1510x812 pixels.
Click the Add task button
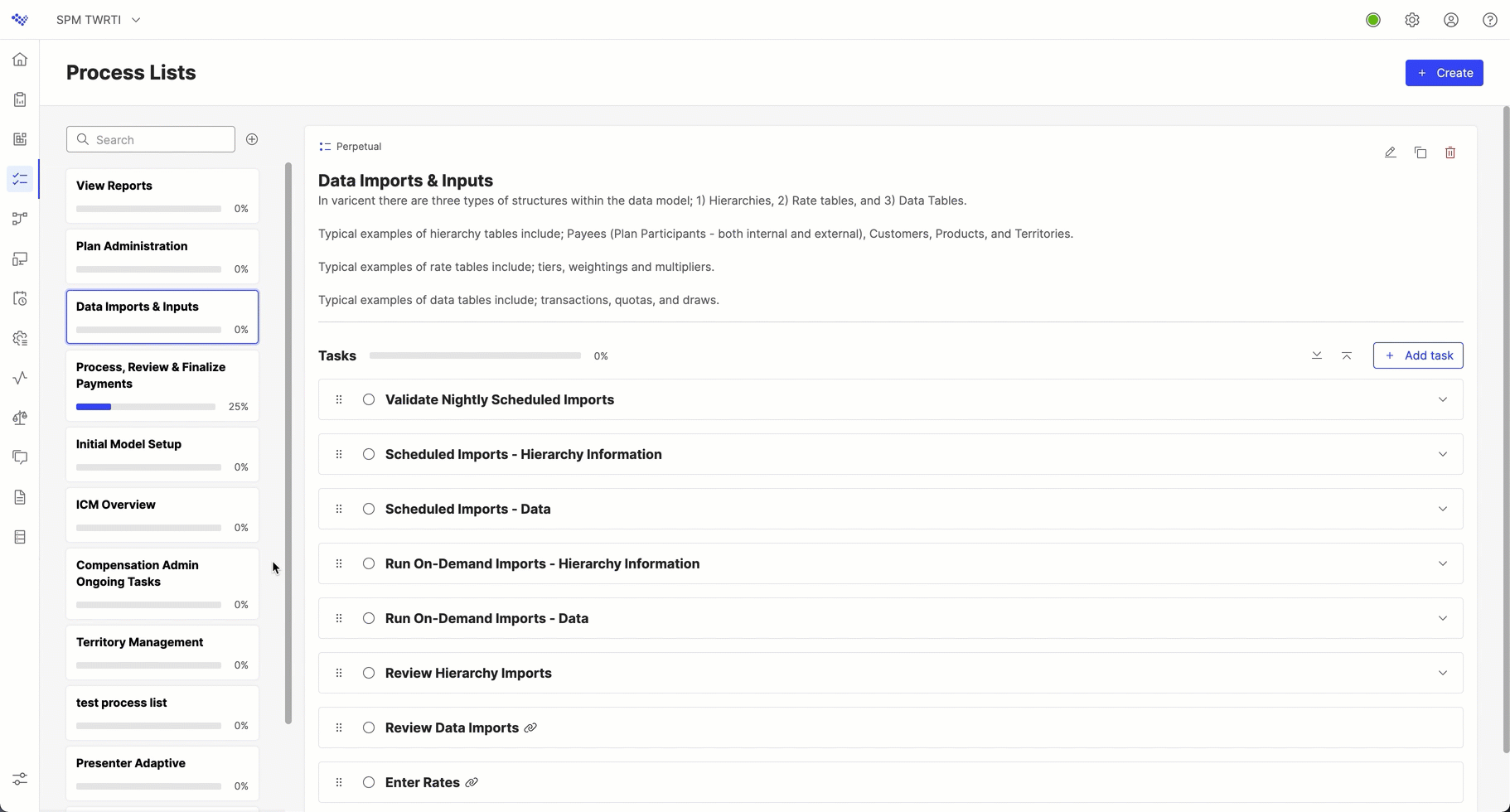[1419, 355]
